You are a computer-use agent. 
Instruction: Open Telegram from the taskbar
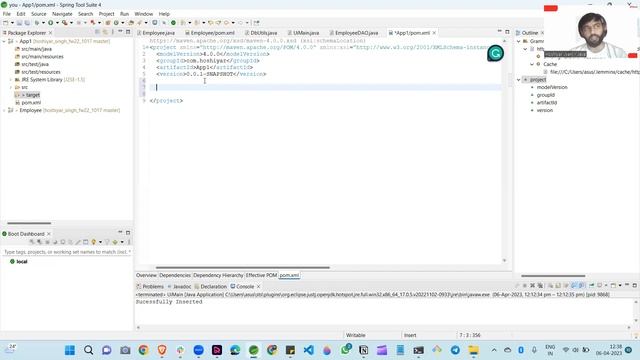tap(455, 350)
